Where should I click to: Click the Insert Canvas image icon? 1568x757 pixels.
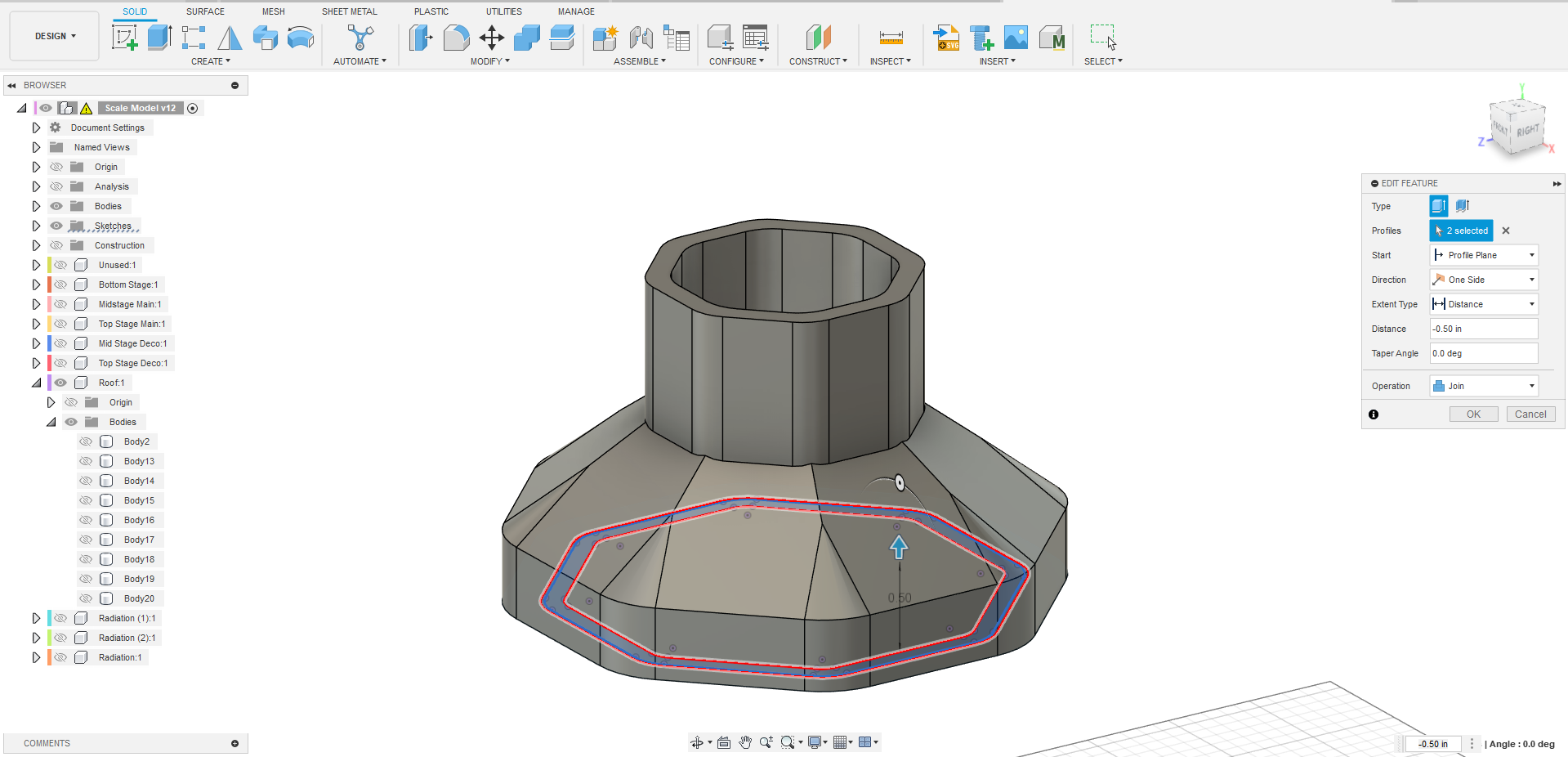1016,37
